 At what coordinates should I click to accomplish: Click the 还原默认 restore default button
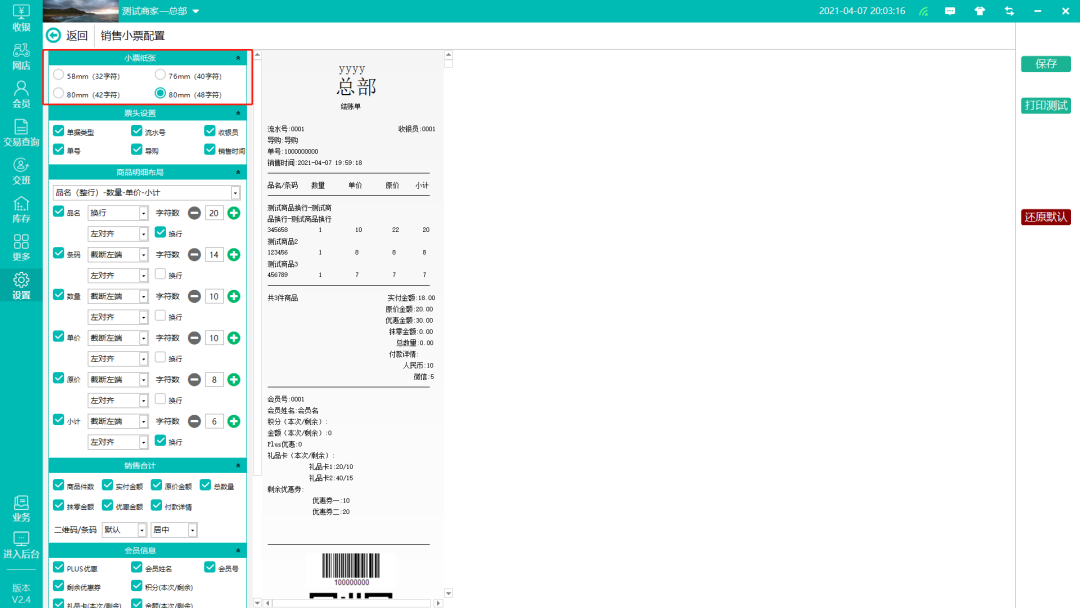1046,217
